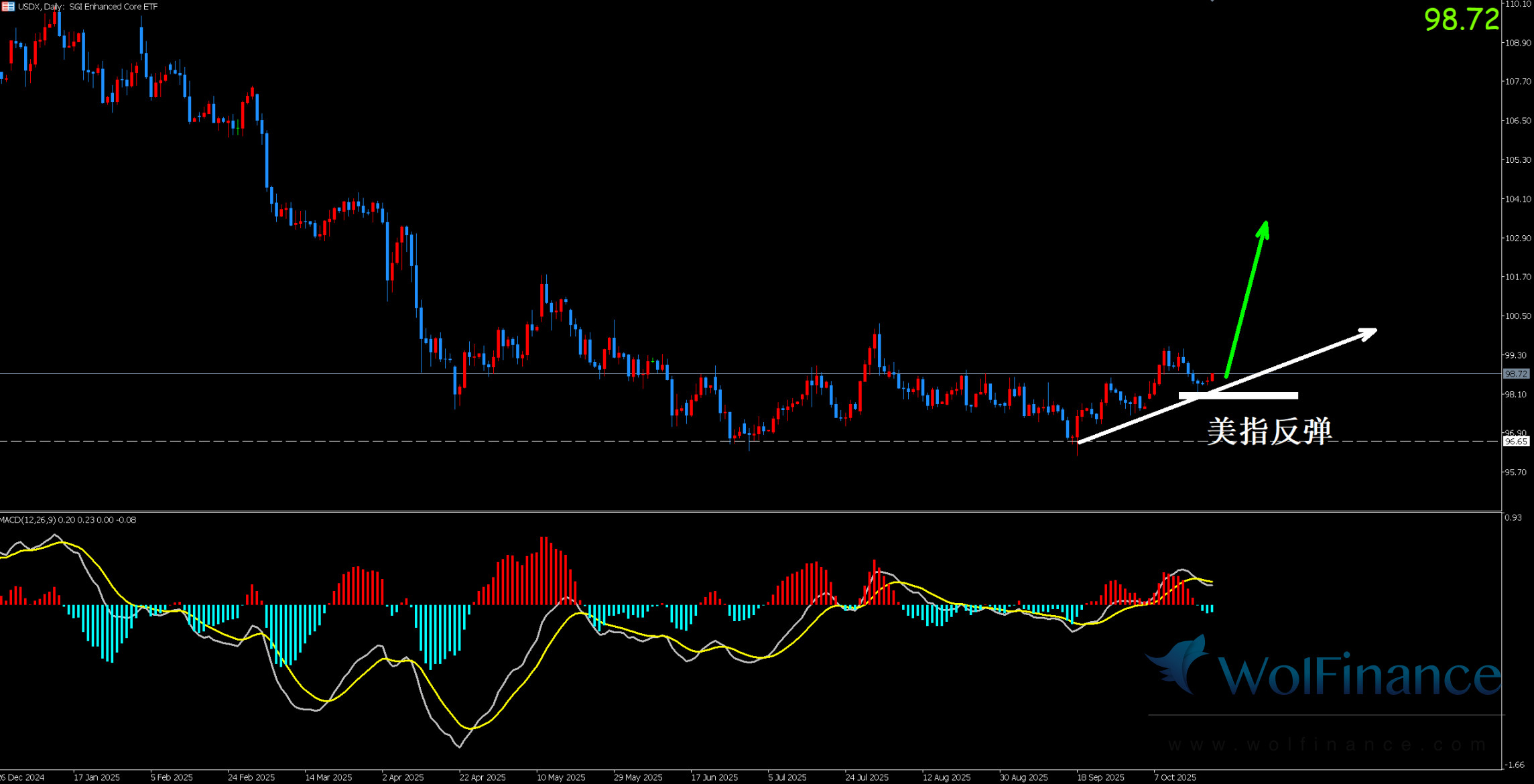The image size is (1534, 784).
Task: Click the large green 98.72 price display
Action: tap(1461, 19)
